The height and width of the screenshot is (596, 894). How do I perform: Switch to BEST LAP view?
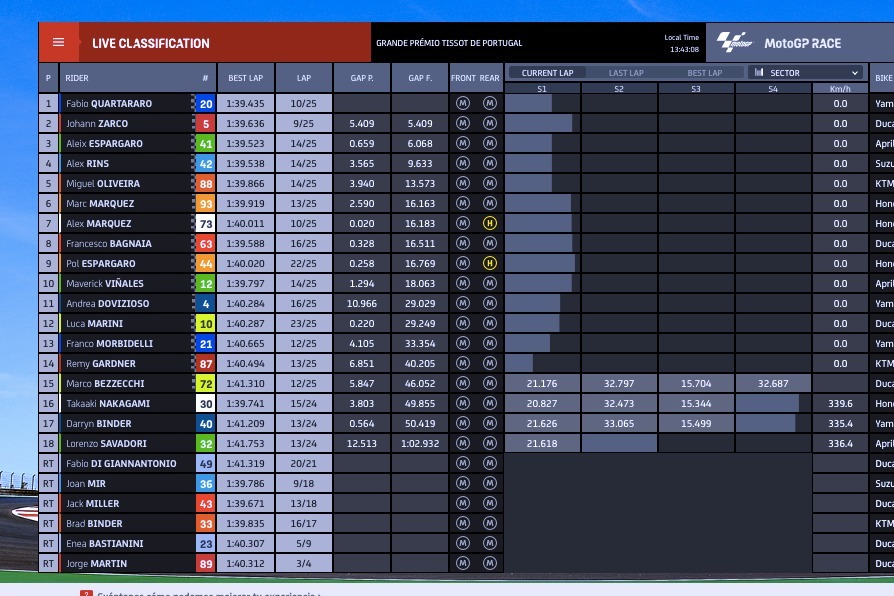coord(704,73)
